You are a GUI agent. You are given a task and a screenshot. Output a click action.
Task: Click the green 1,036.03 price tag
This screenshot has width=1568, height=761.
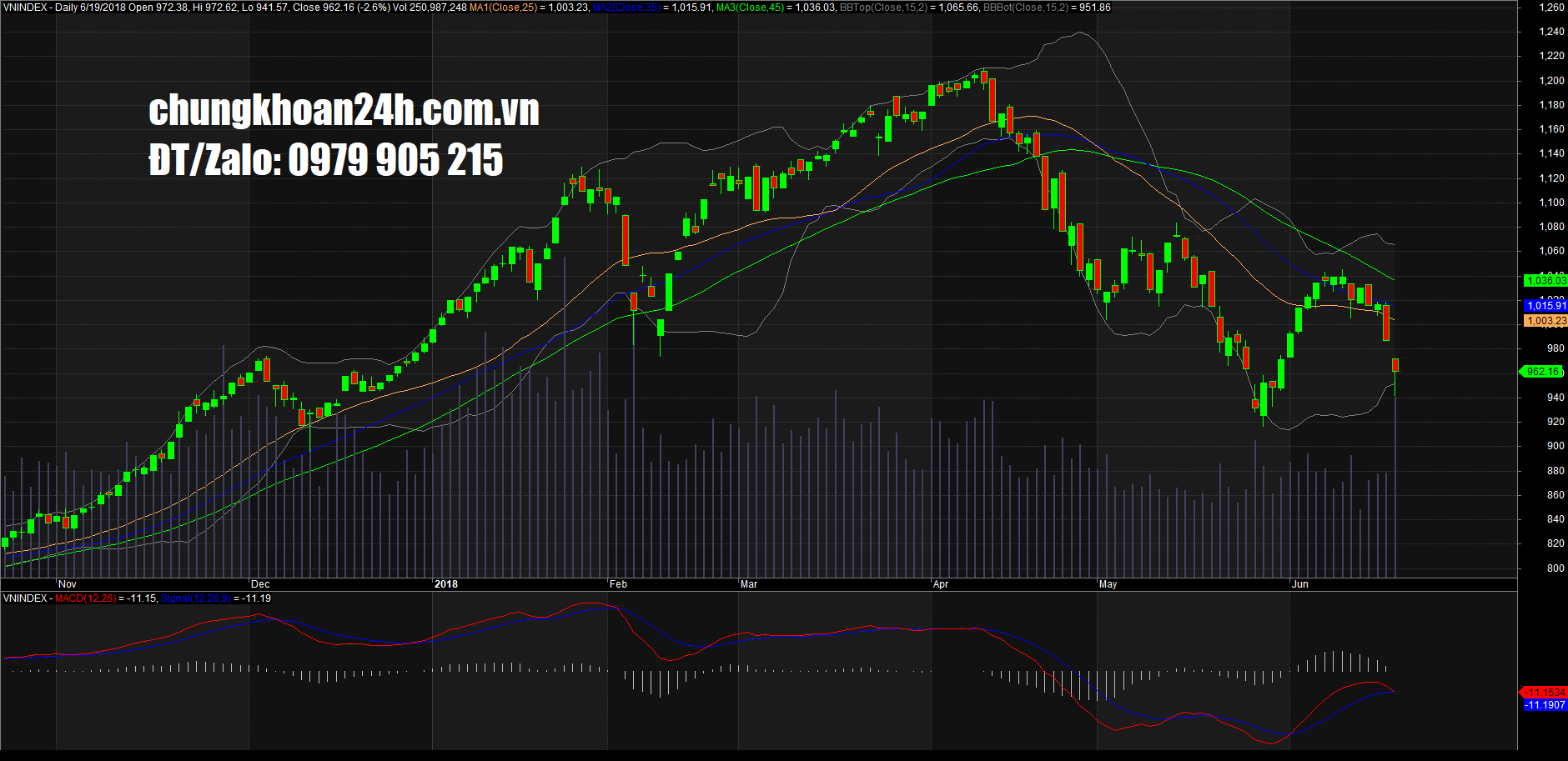pyautogui.click(x=1545, y=281)
